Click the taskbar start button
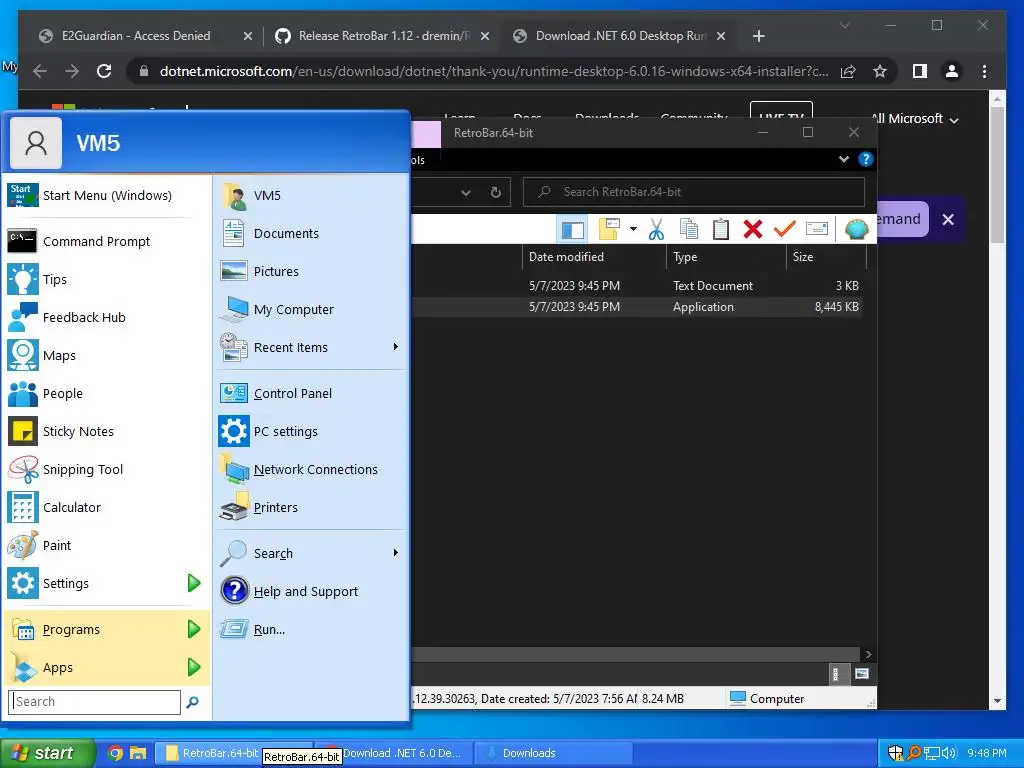This screenshot has height=768, width=1024. coord(46,753)
